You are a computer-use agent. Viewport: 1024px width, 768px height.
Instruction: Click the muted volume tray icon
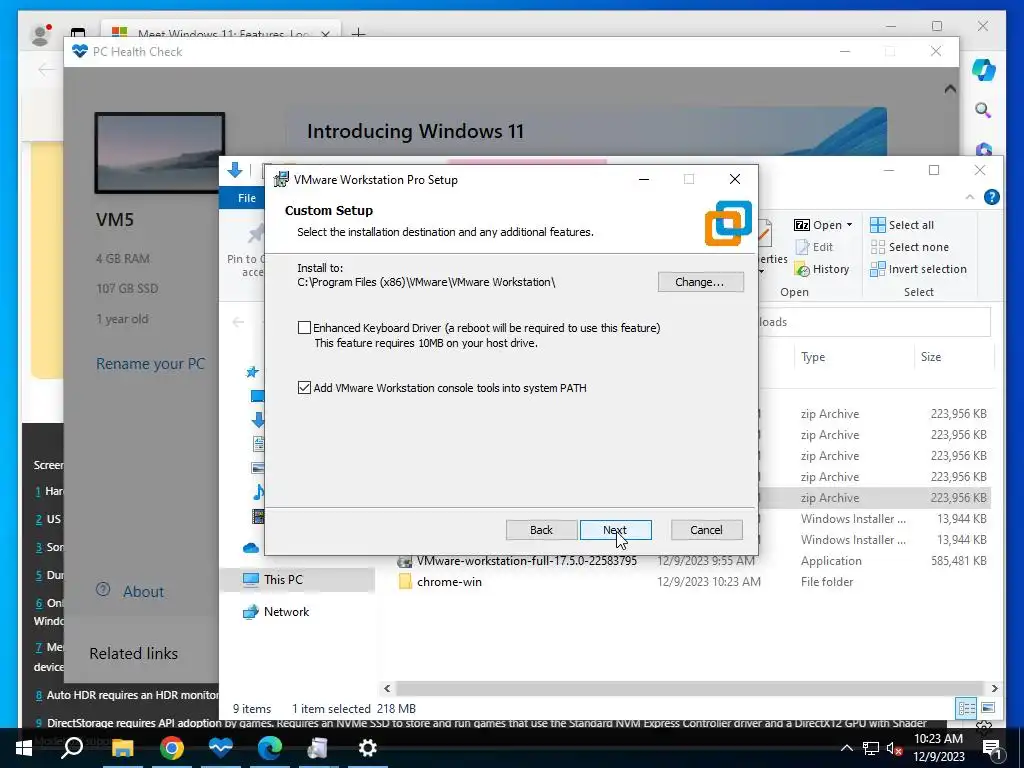(x=894, y=748)
